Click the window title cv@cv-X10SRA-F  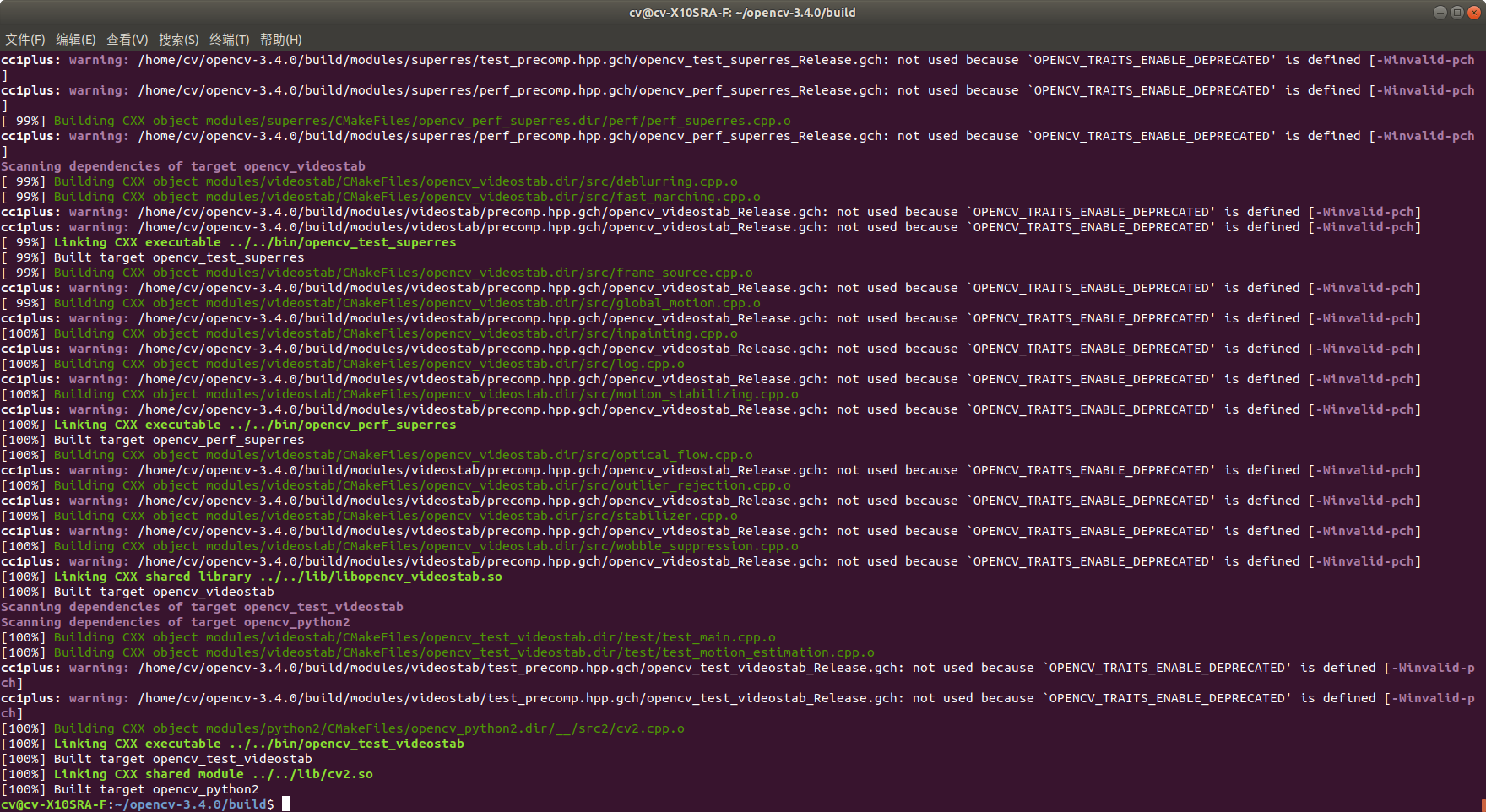[742, 13]
